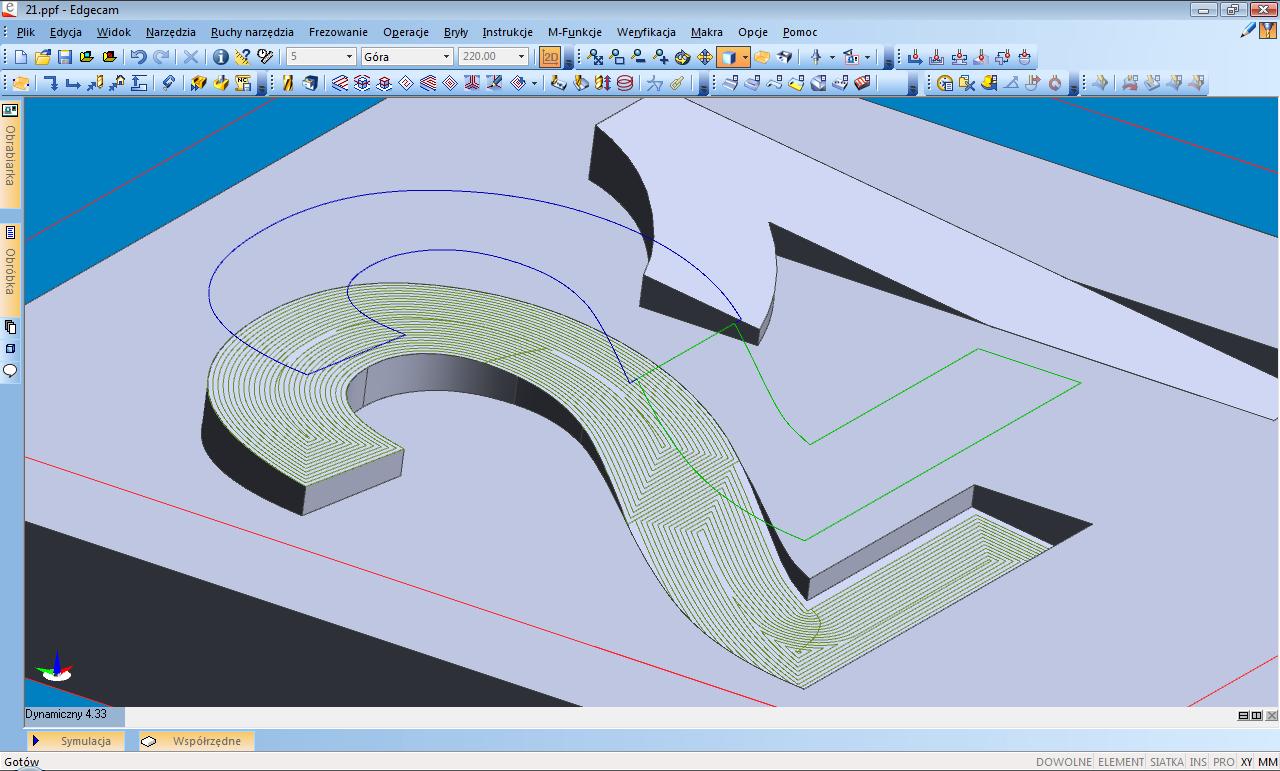Open the Edycja menu
This screenshot has width=1280, height=771.
[x=66, y=32]
